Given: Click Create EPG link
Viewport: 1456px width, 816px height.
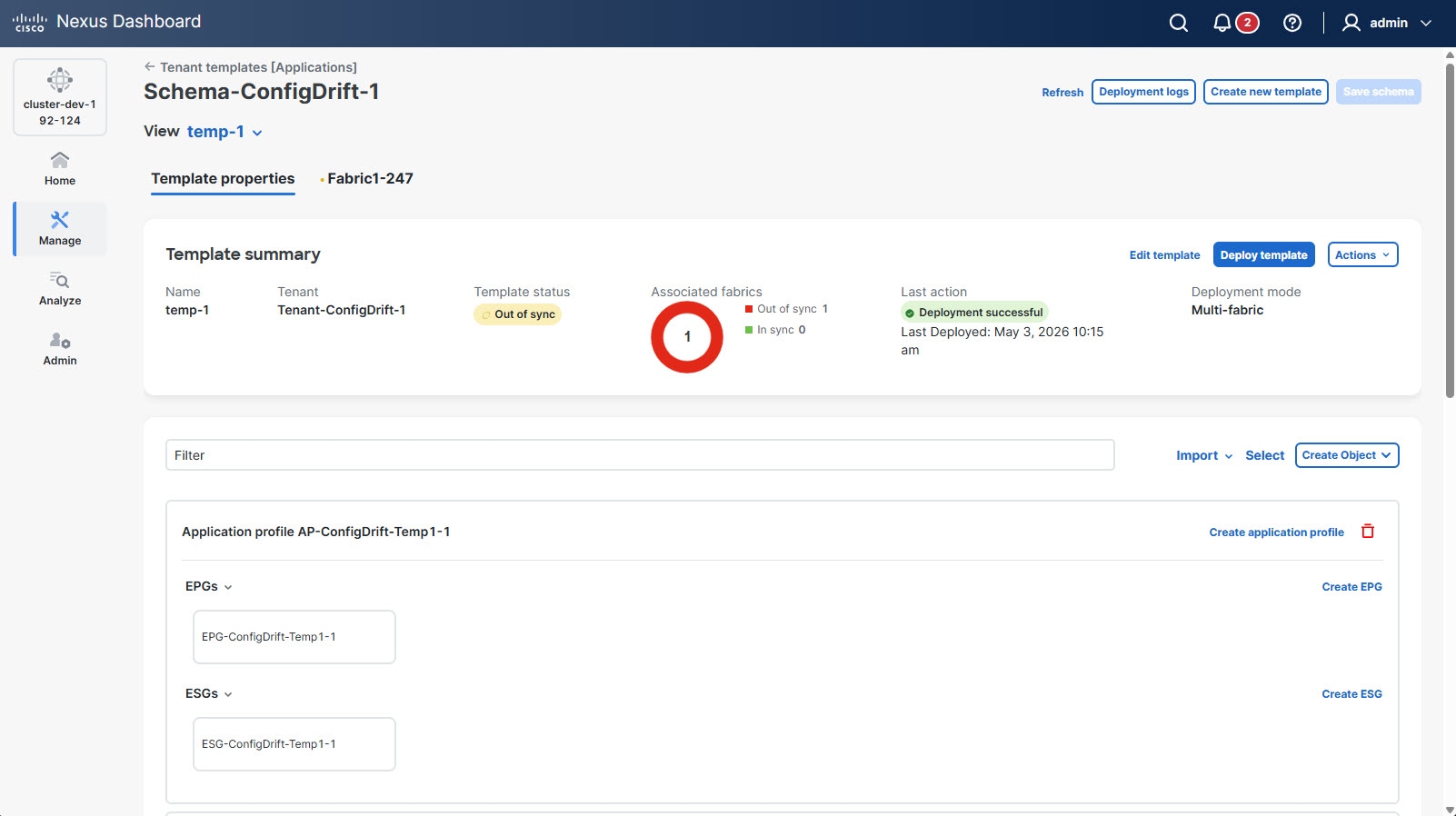Looking at the screenshot, I should [1351, 587].
